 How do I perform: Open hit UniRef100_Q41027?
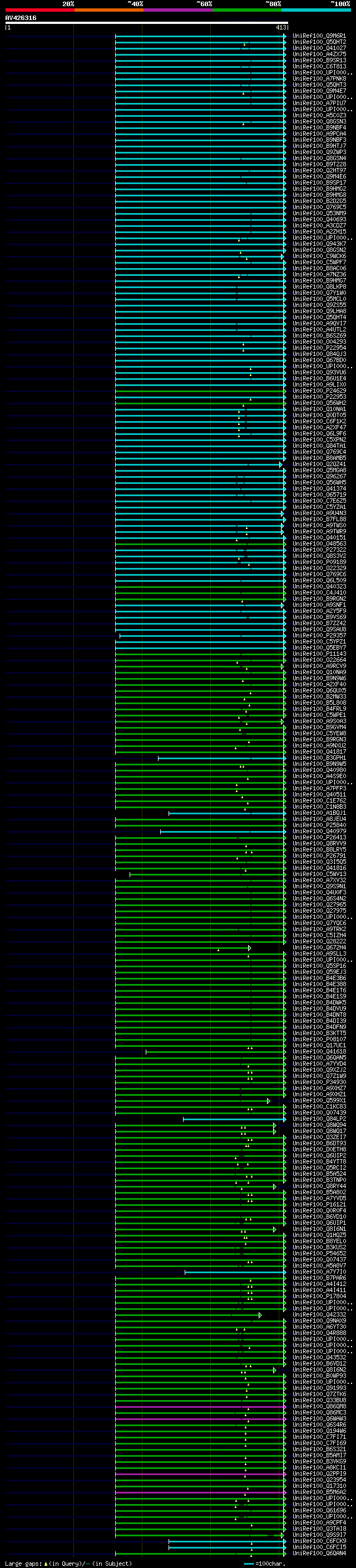319,48
